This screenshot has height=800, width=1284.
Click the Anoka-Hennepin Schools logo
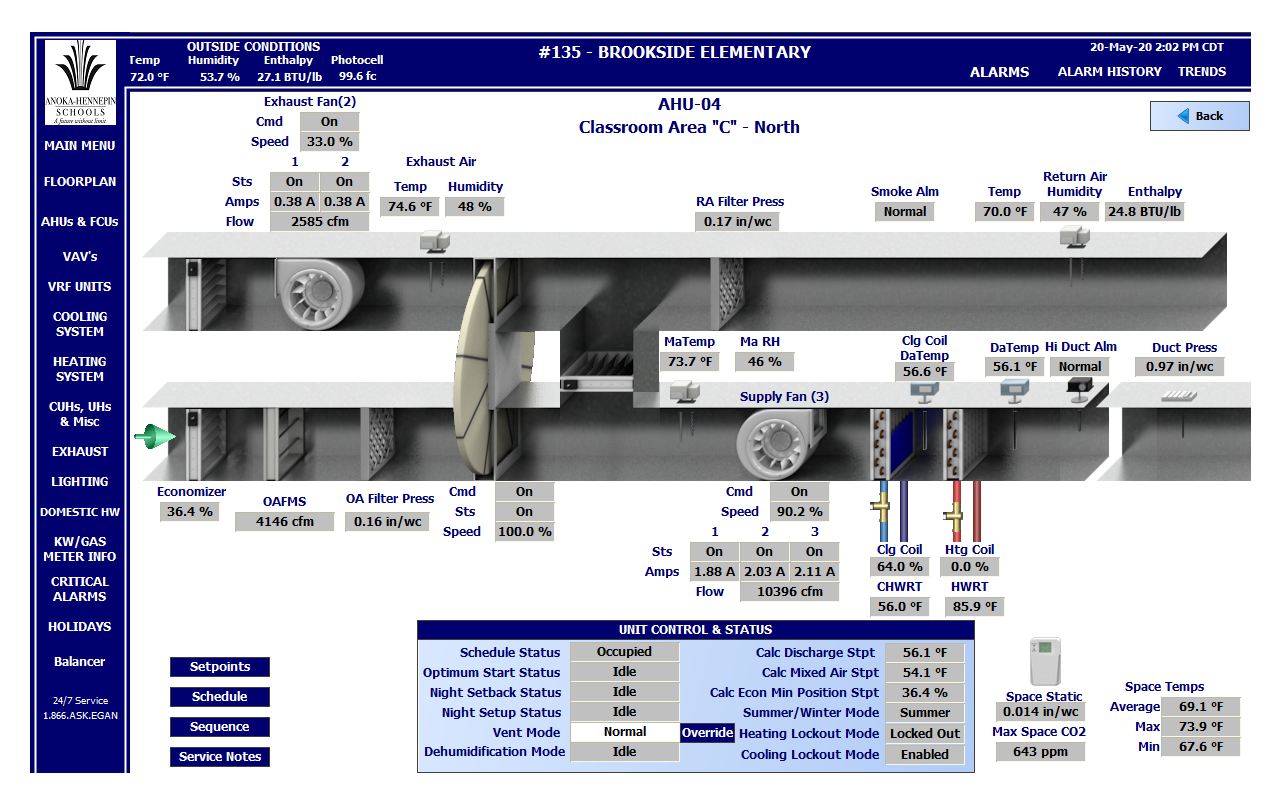click(x=80, y=83)
